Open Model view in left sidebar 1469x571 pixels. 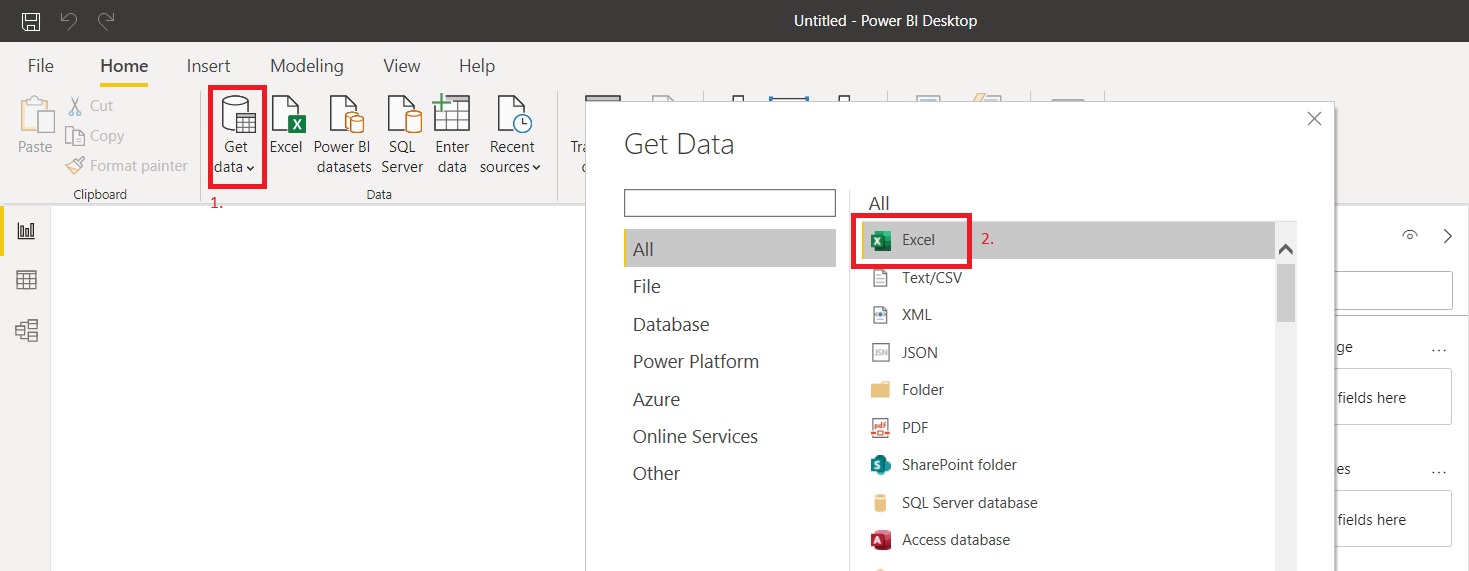26,330
